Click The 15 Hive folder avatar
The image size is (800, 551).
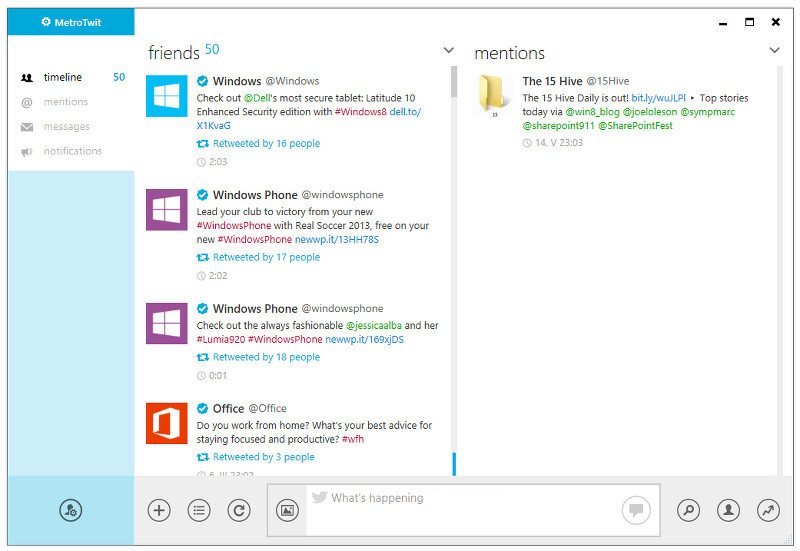pos(493,94)
